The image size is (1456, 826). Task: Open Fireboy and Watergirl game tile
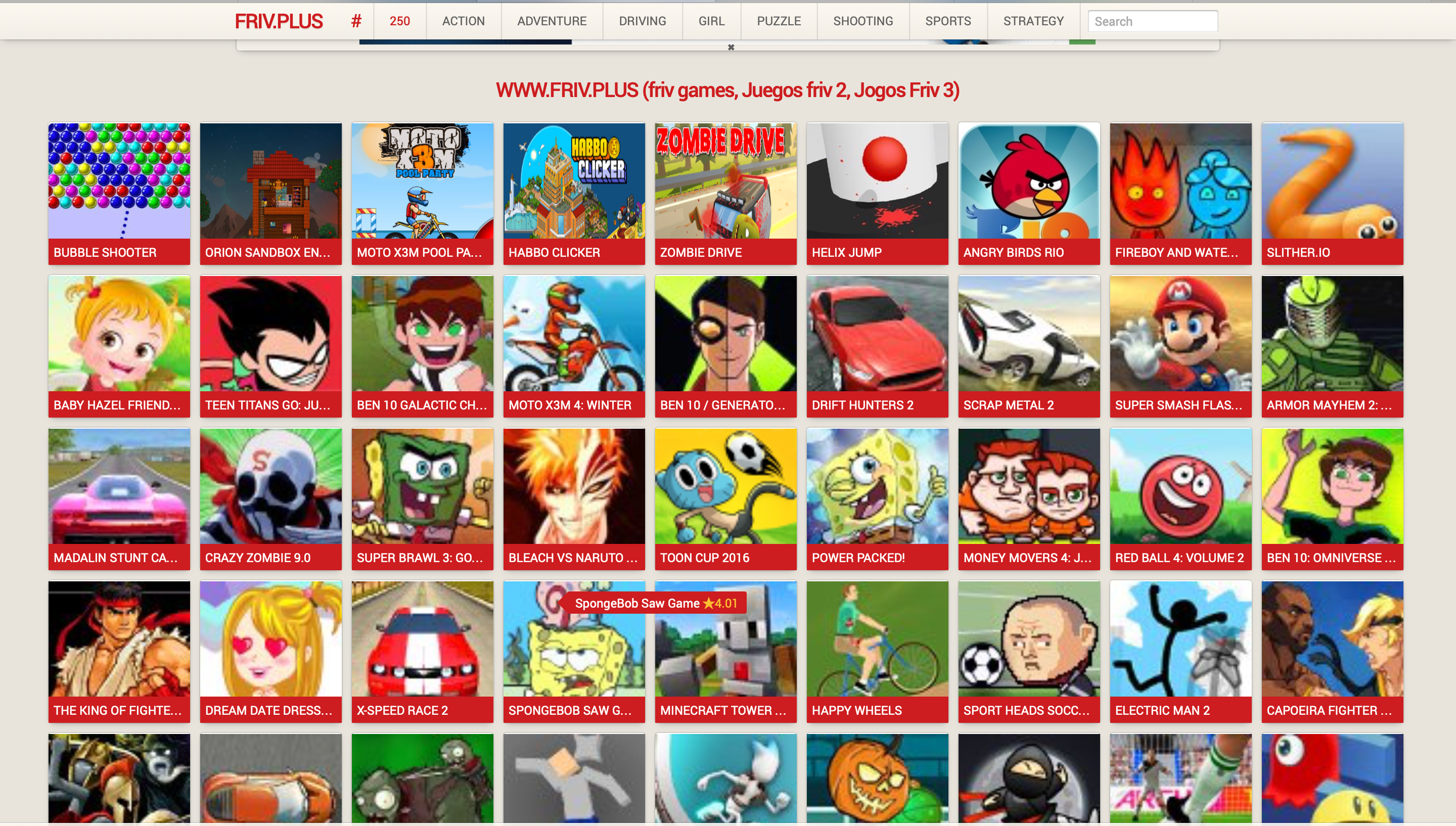pos(1181,194)
